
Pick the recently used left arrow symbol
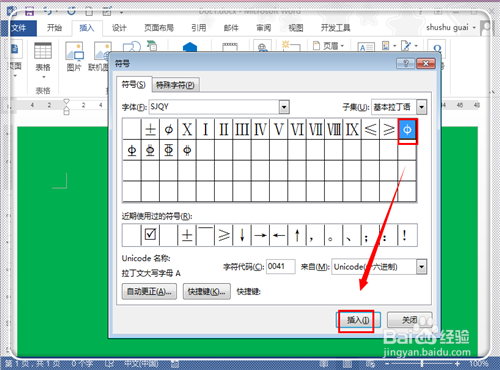(x=279, y=235)
